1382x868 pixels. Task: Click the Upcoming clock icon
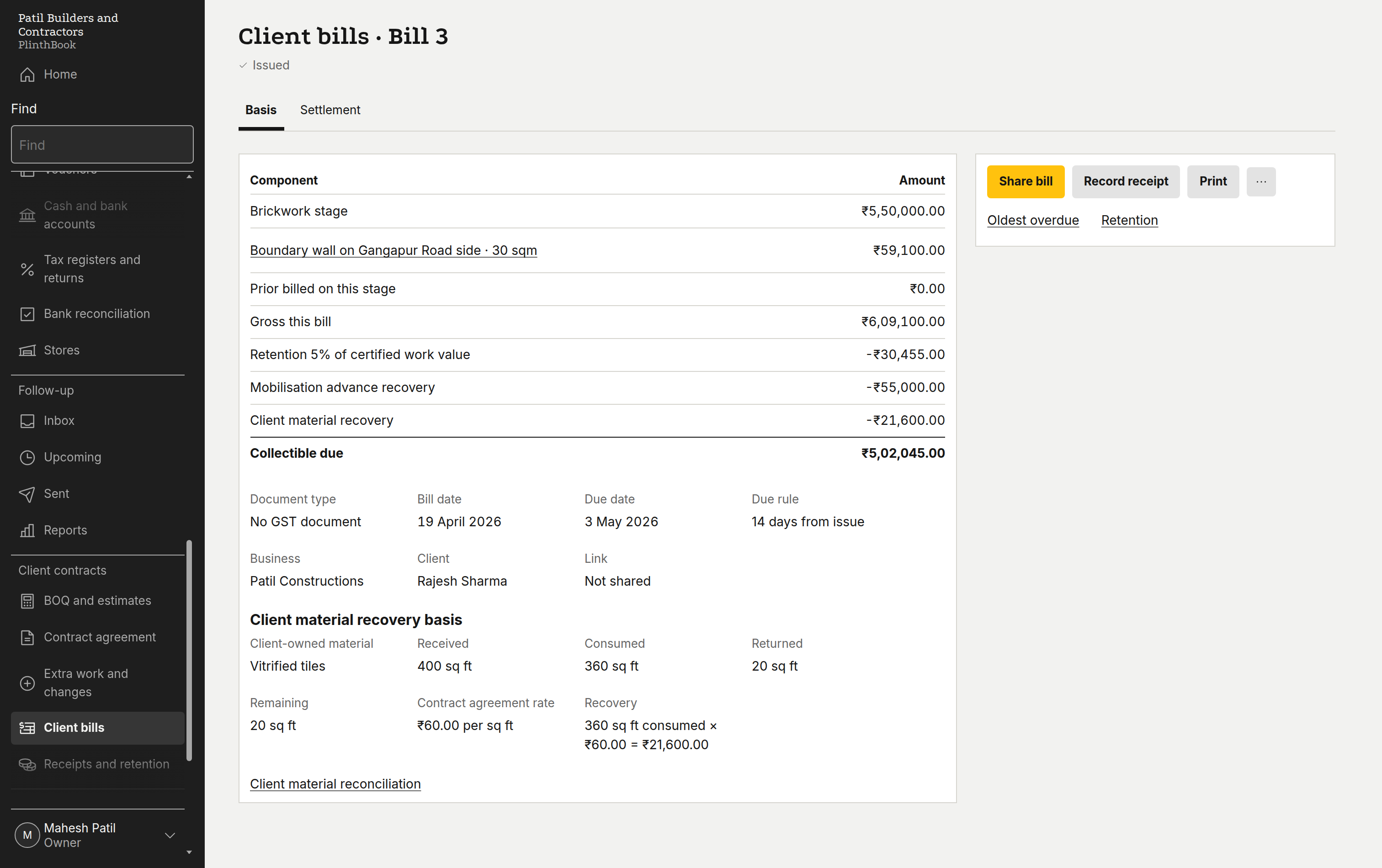coord(27,457)
